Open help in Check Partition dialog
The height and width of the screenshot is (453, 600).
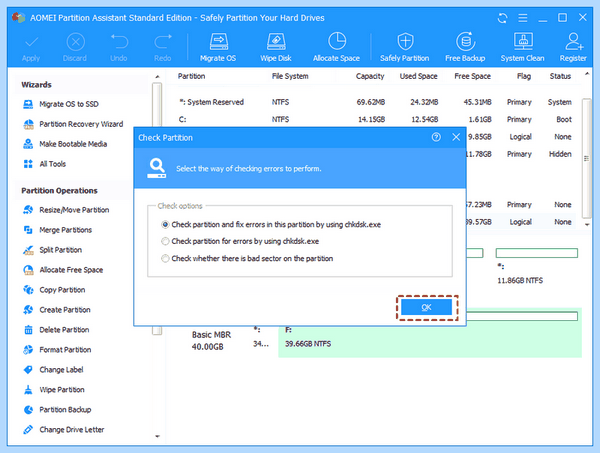pos(436,137)
